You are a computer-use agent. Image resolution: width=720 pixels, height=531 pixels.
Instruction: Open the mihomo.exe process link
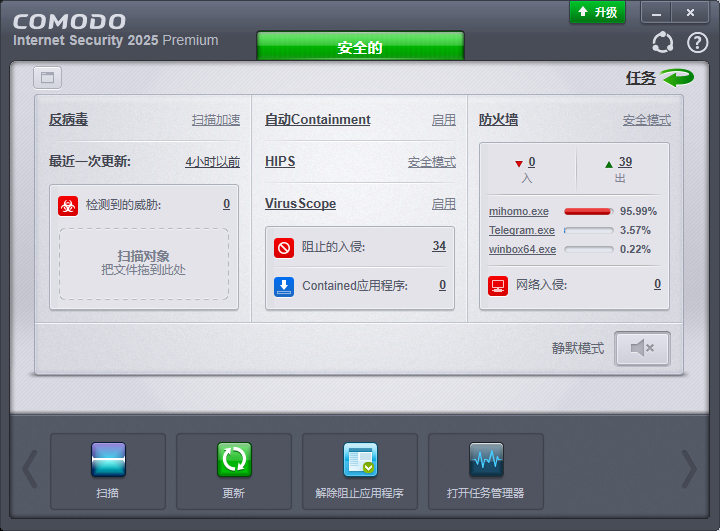click(x=518, y=211)
